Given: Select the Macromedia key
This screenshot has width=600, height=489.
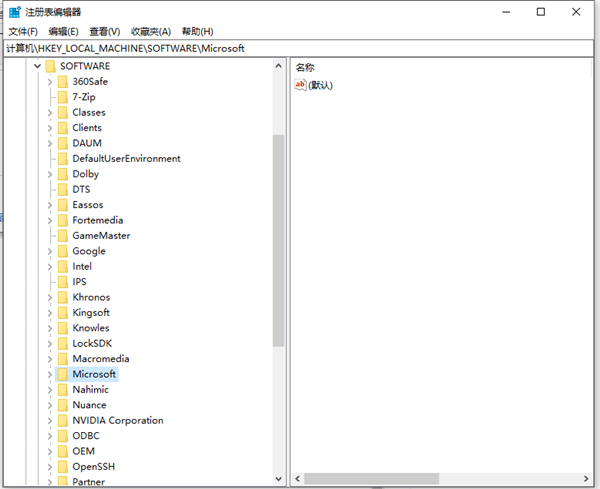Looking at the screenshot, I should click(x=100, y=359).
